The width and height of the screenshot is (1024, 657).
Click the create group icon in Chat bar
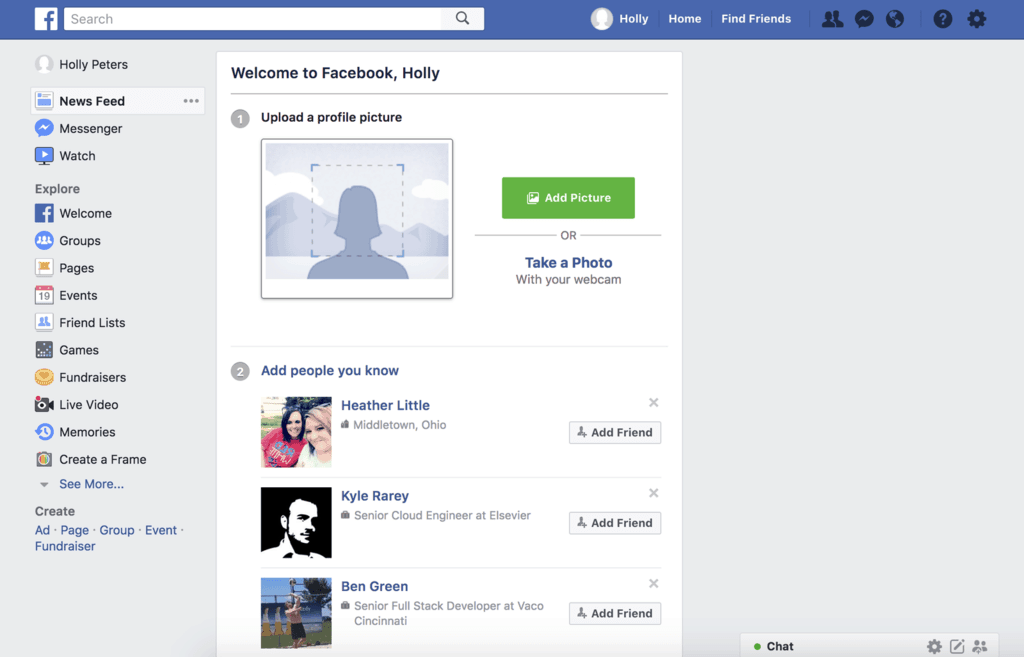coord(979,647)
